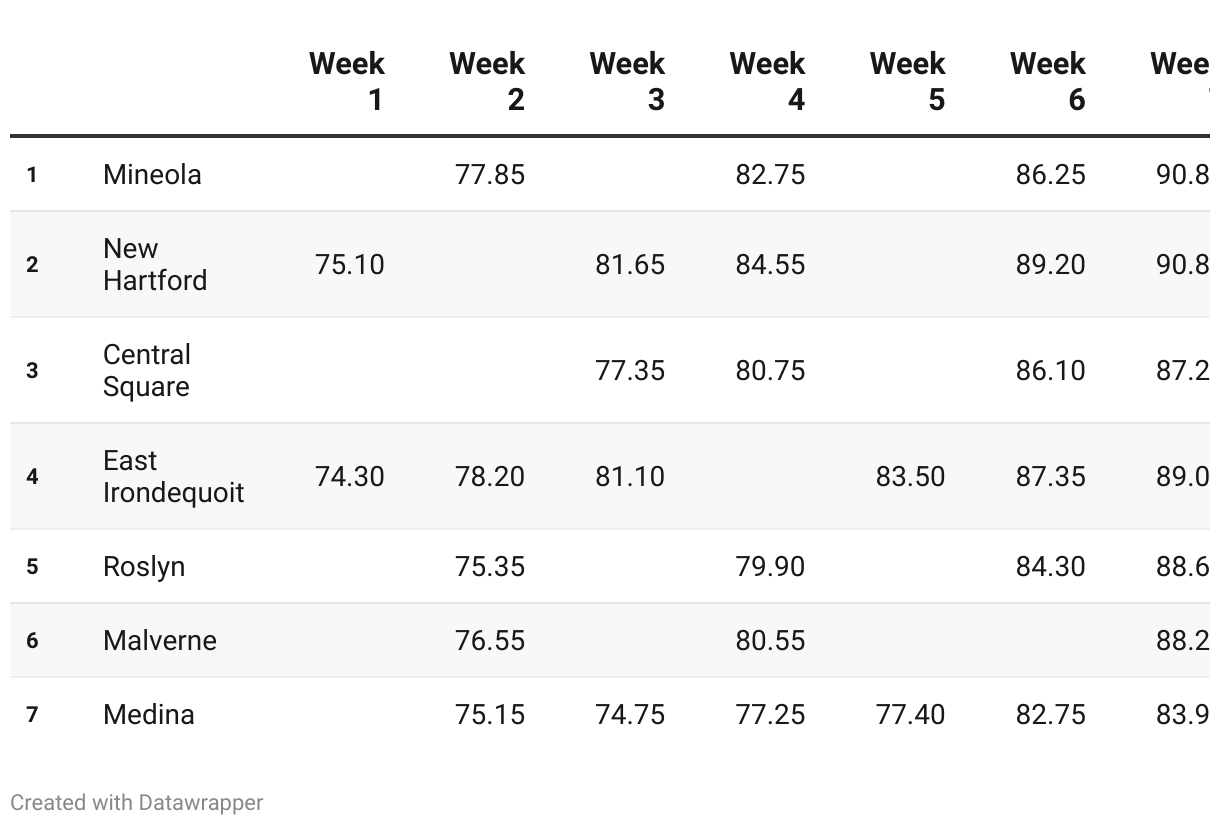Viewport: 1220px width, 826px height.
Task: Select Malverne's Week 4 value 80.55
Action: [770, 641]
